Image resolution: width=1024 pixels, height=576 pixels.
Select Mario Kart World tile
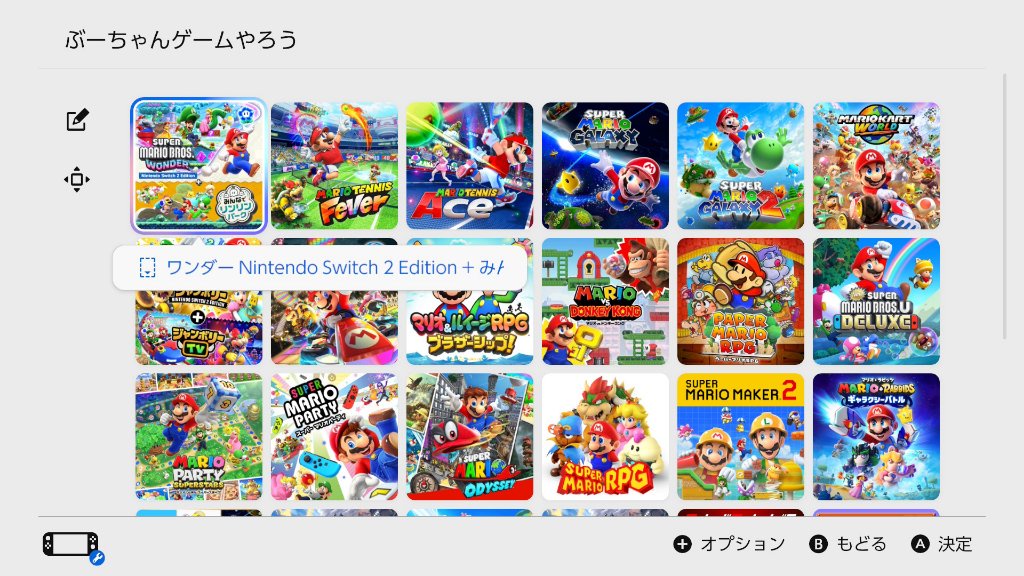(x=876, y=166)
